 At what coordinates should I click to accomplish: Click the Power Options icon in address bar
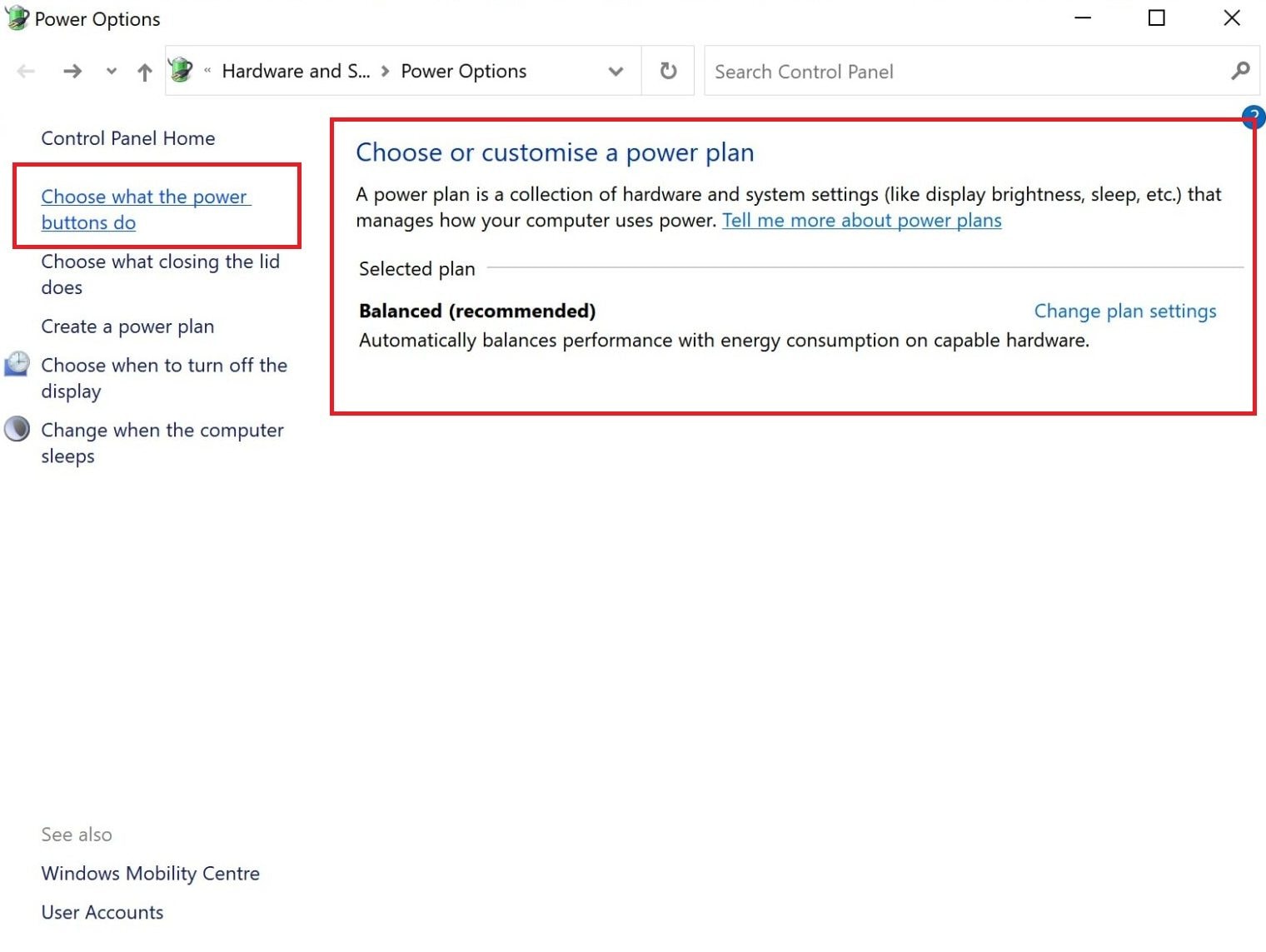(x=181, y=71)
